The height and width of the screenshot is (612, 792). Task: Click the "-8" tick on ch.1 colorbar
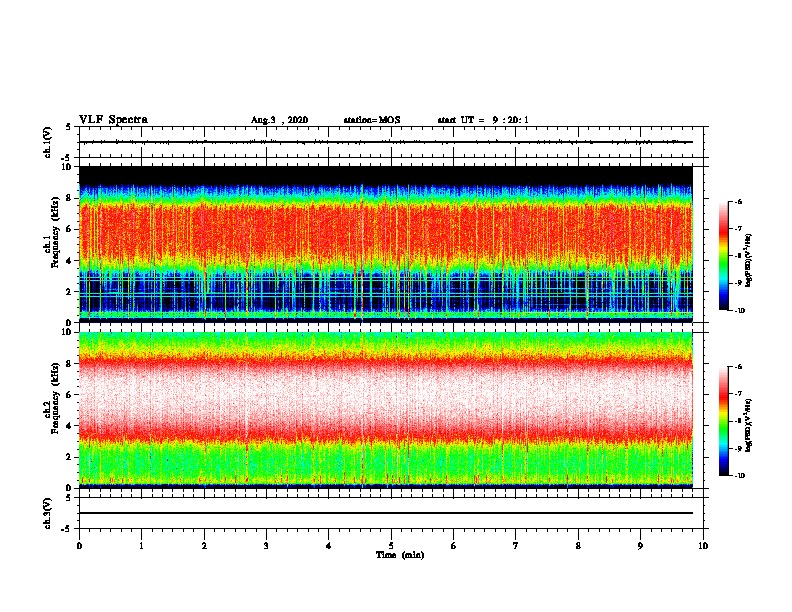(x=738, y=256)
